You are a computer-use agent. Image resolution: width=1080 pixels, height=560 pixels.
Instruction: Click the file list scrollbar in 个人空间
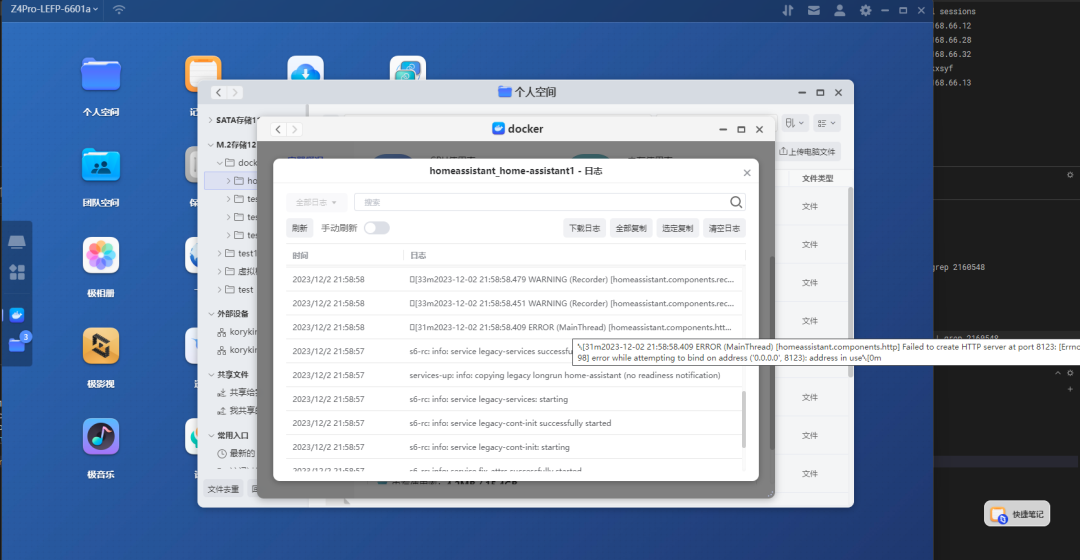850,281
